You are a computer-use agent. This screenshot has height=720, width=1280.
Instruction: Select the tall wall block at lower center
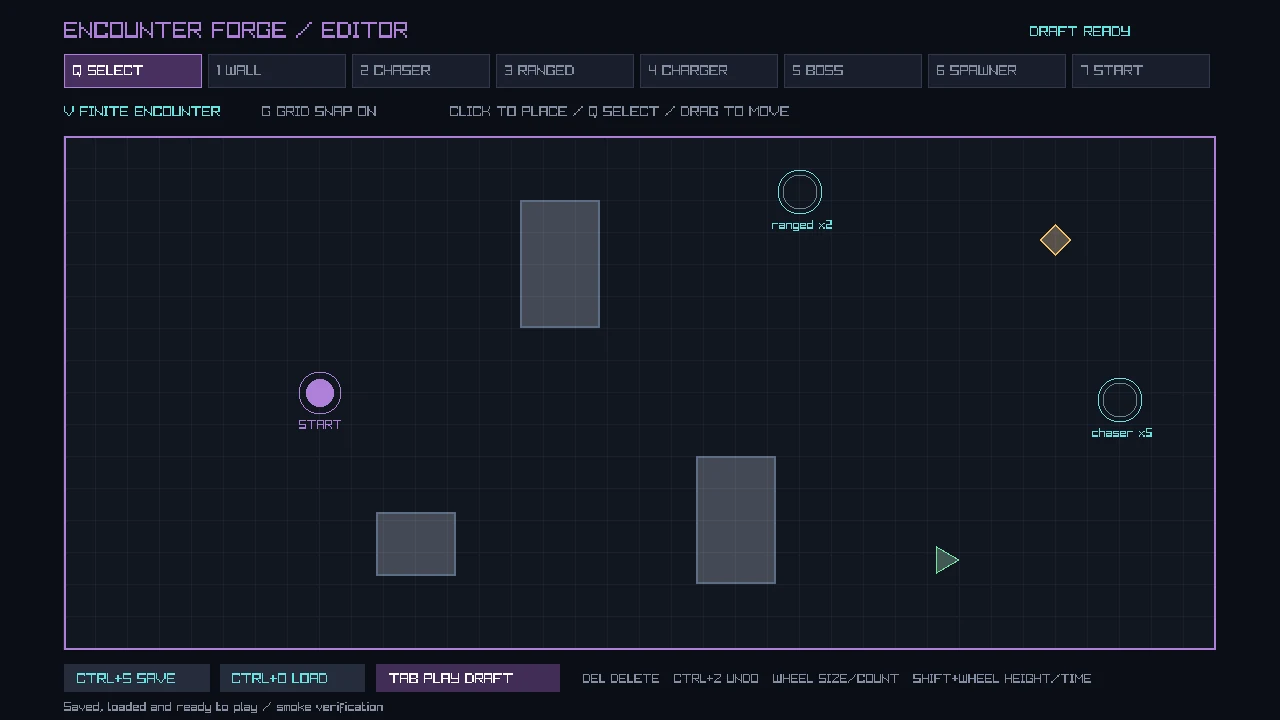click(736, 520)
